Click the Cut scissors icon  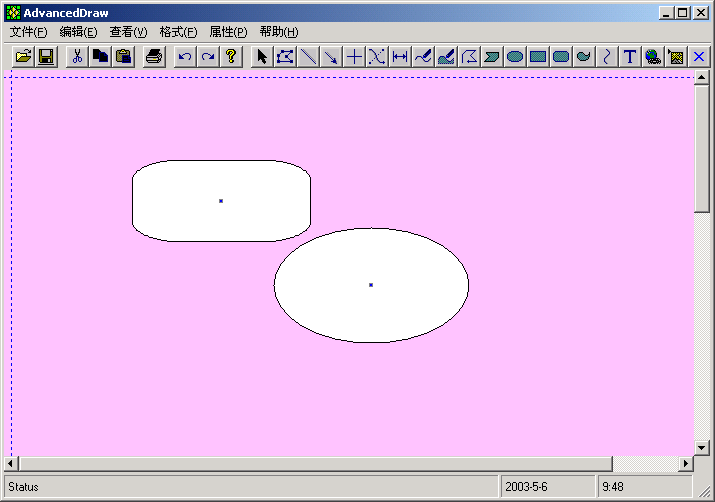77,56
